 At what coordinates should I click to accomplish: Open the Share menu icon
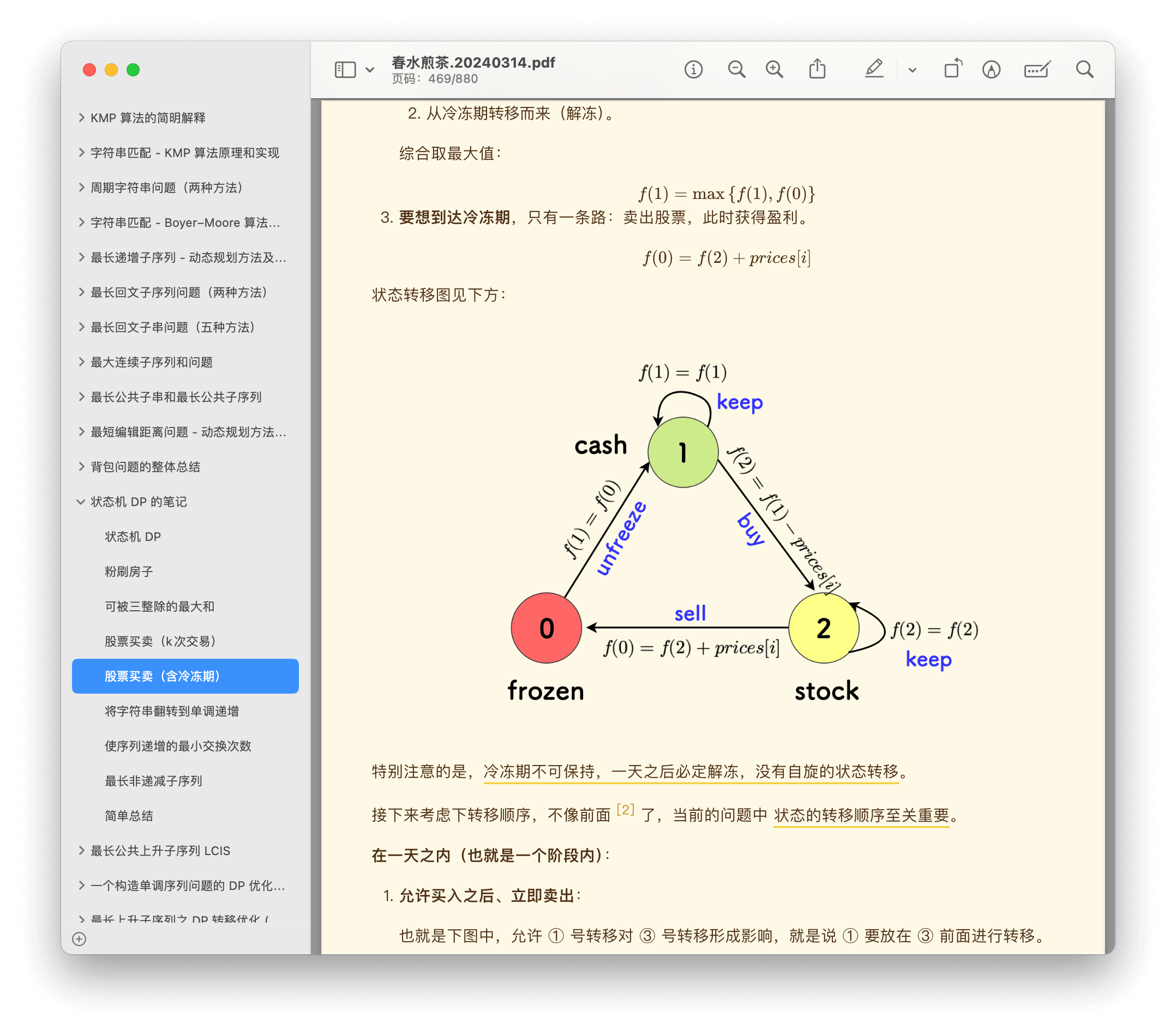pyautogui.click(x=817, y=70)
